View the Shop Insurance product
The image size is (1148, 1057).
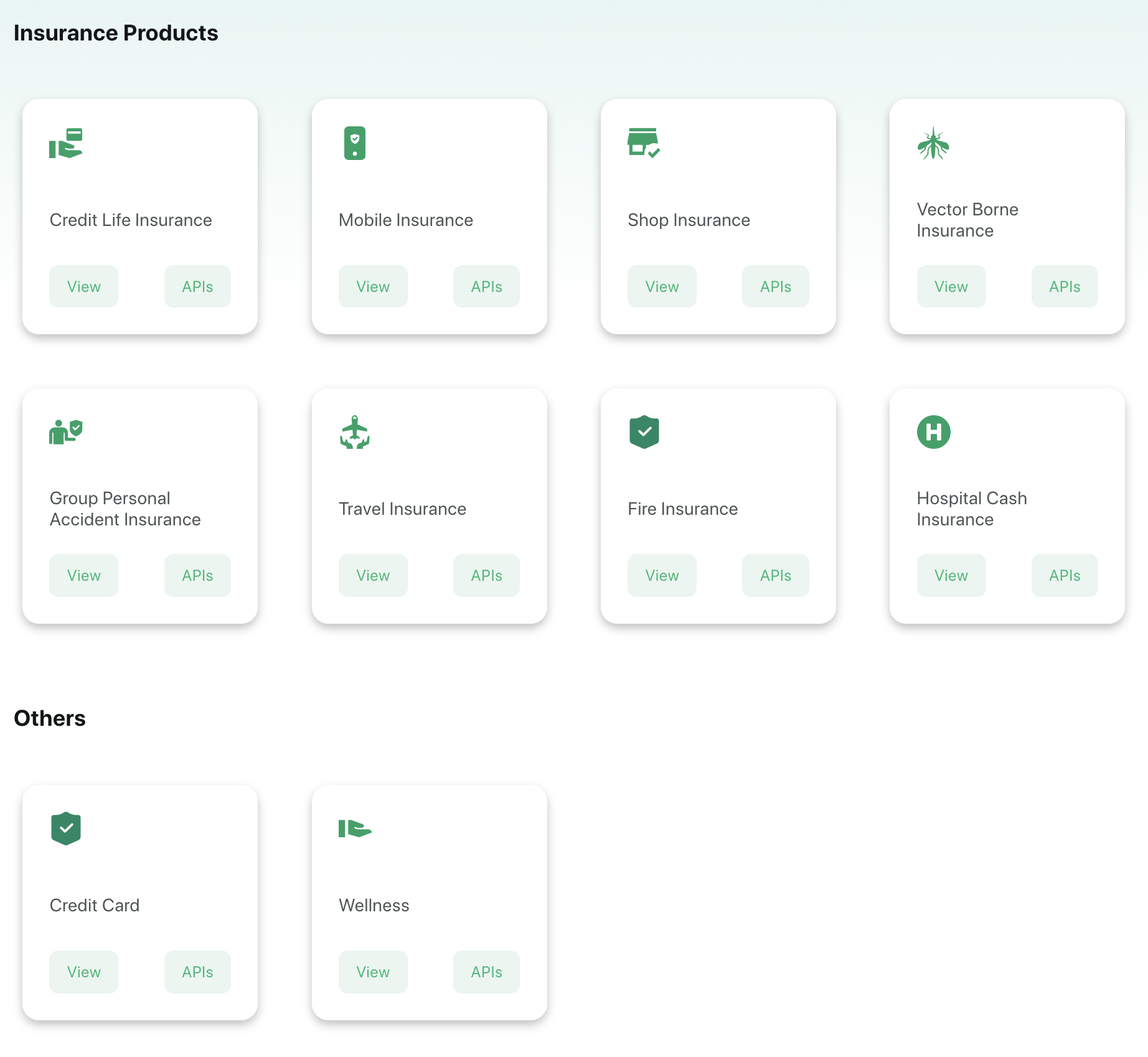[662, 286]
